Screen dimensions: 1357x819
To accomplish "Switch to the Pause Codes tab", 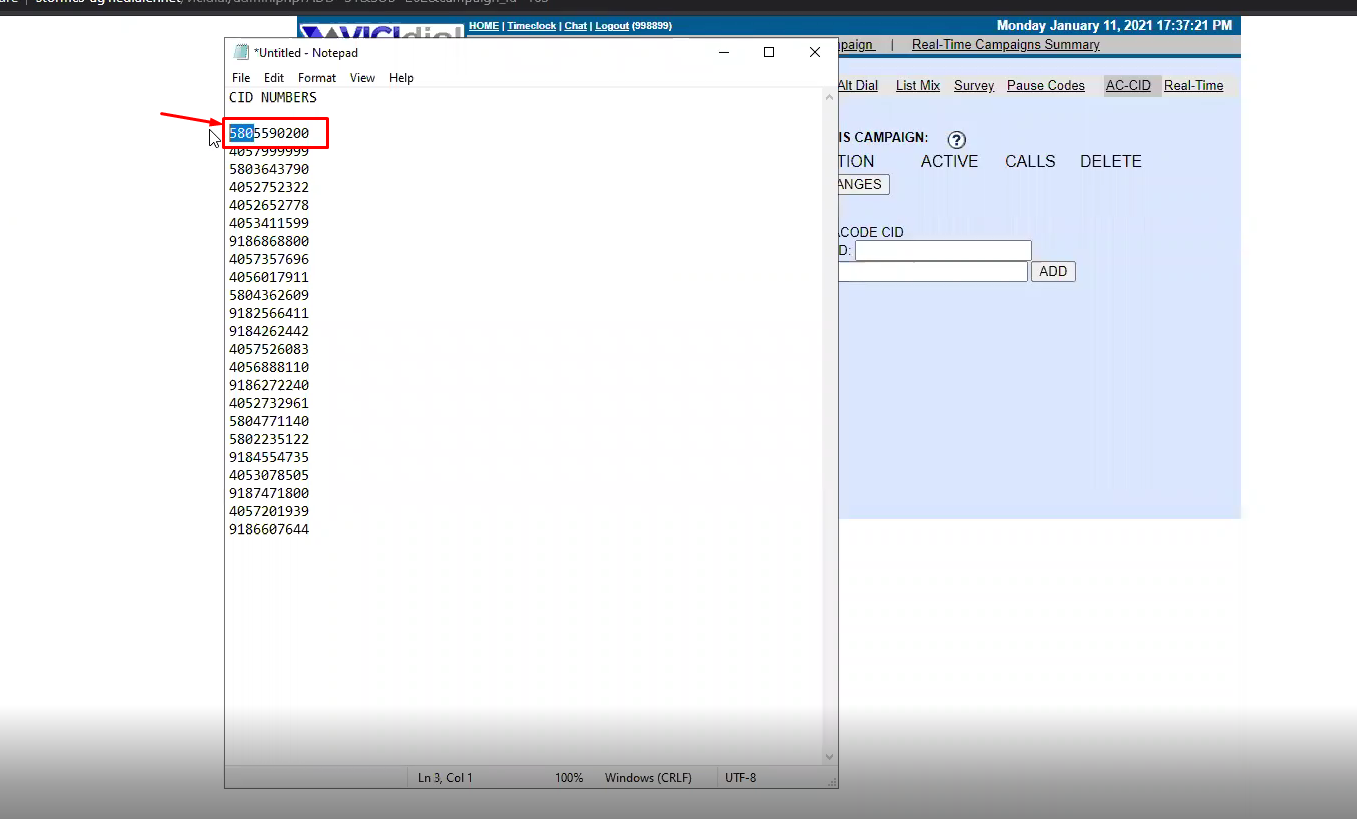I will coord(1046,86).
